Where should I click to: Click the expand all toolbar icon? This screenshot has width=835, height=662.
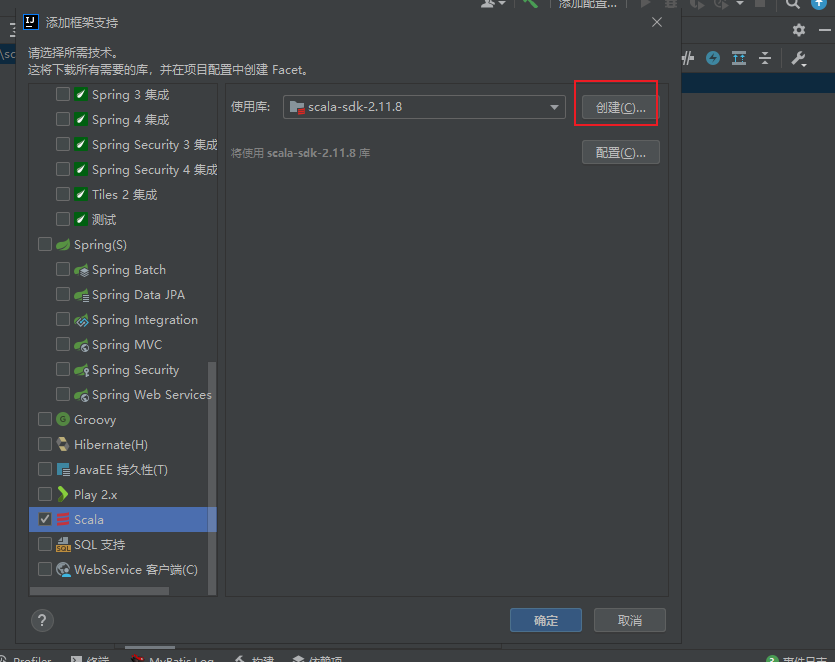coord(739,58)
